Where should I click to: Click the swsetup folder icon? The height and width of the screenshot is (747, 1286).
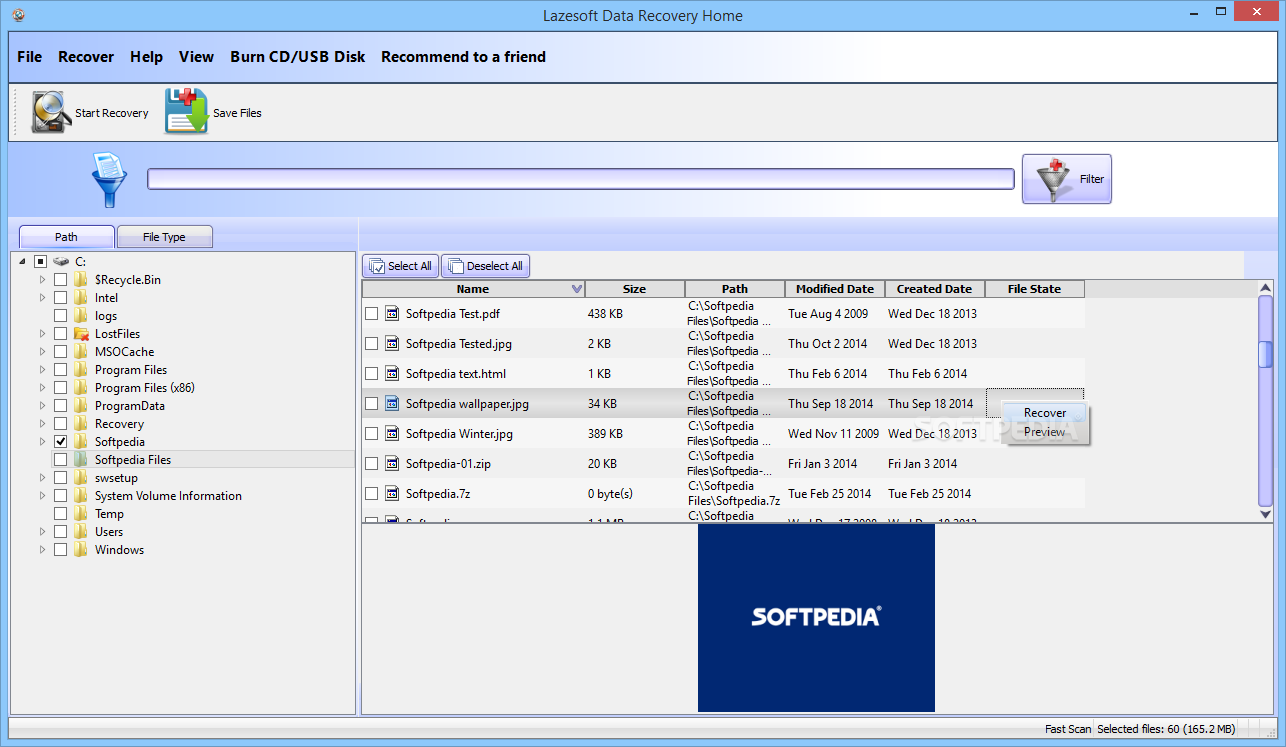[81, 477]
